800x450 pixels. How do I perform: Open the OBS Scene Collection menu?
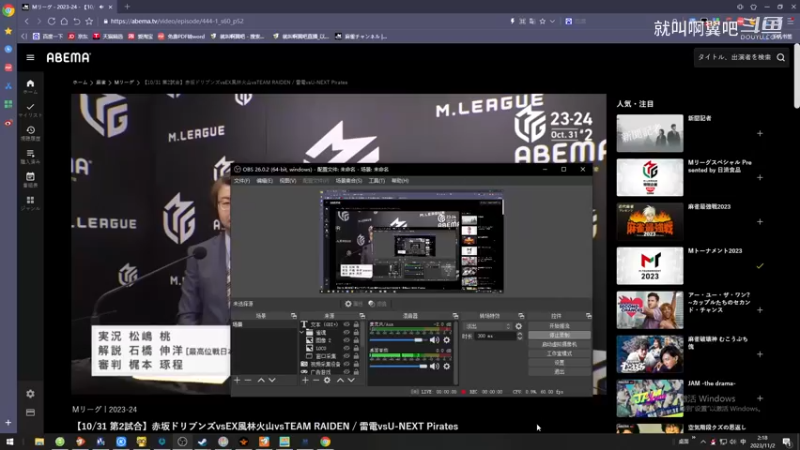point(349,181)
